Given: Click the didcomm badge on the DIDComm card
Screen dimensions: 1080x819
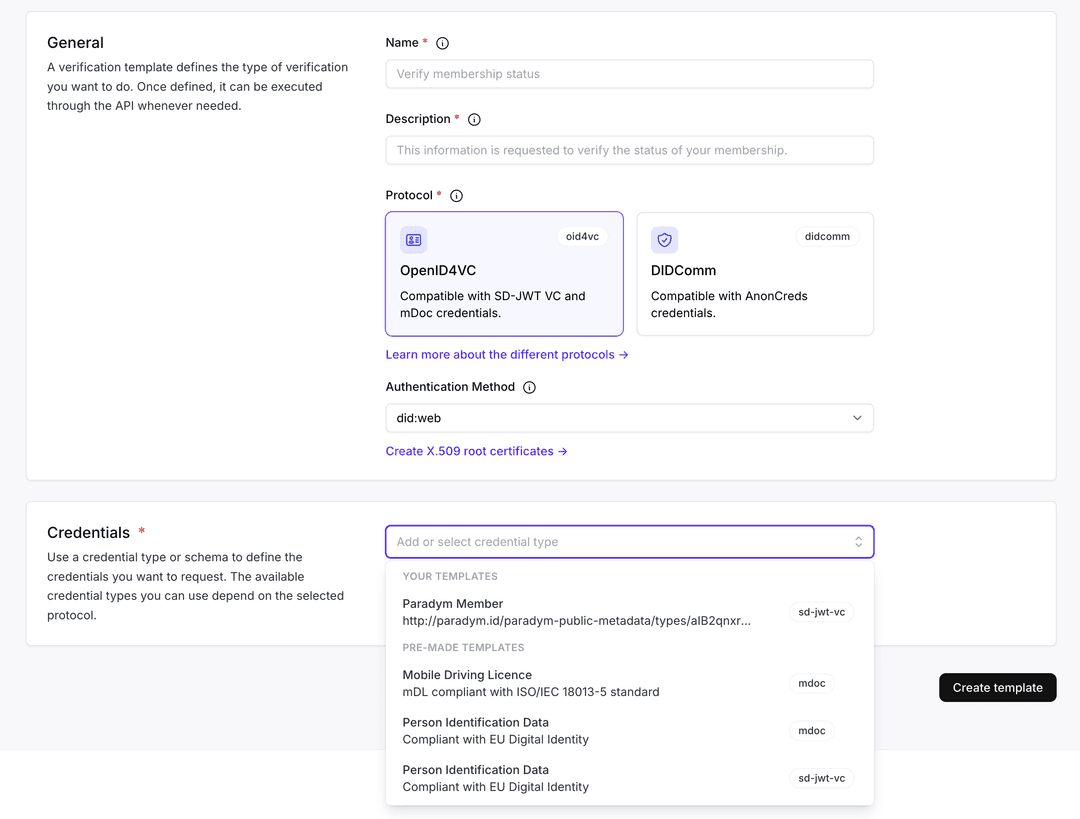Looking at the screenshot, I should (x=827, y=236).
